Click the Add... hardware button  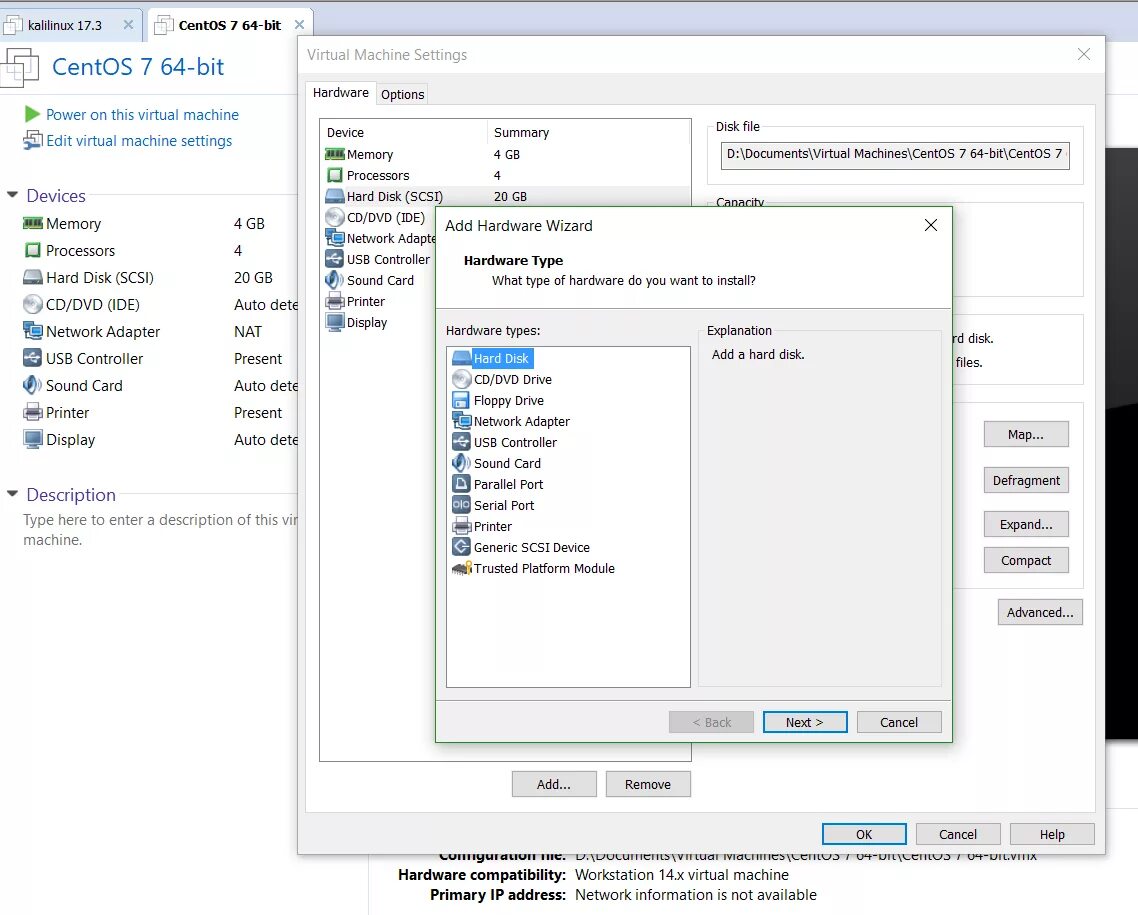click(x=554, y=784)
